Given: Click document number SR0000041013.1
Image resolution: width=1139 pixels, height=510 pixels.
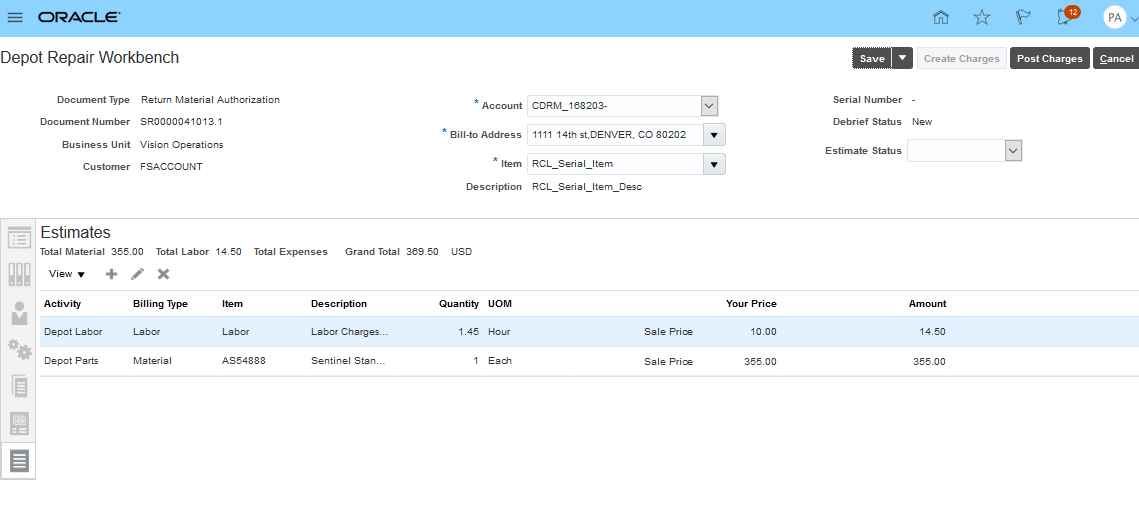Looking at the screenshot, I should [x=181, y=122].
